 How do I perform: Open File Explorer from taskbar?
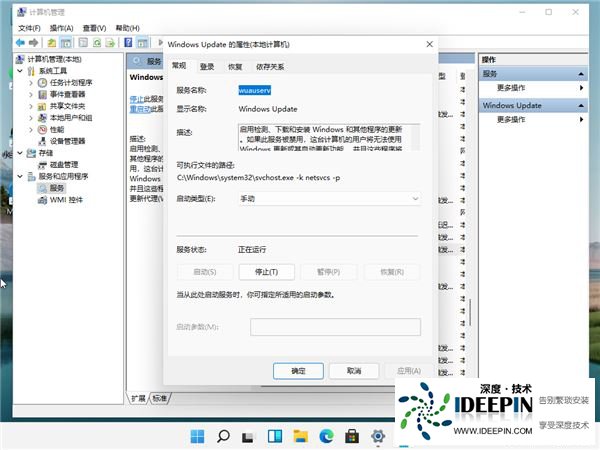300,436
